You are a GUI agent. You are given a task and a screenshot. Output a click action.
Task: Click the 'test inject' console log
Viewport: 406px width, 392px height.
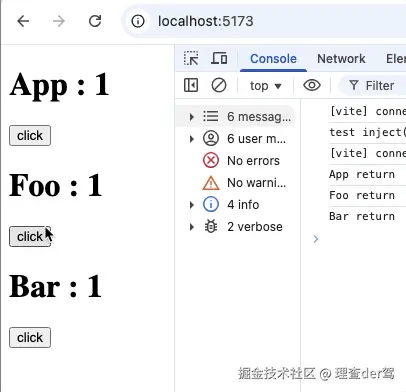367,132
